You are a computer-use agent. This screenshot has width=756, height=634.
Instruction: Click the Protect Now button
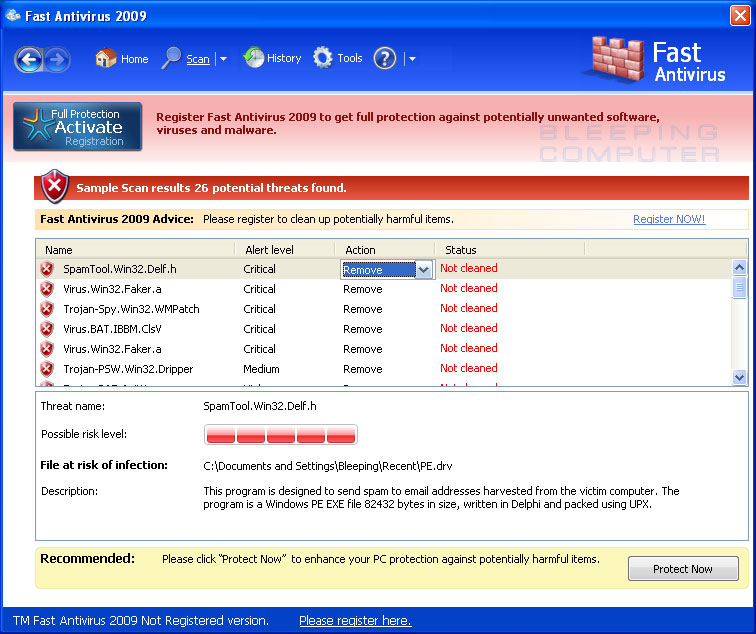(x=683, y=569)
